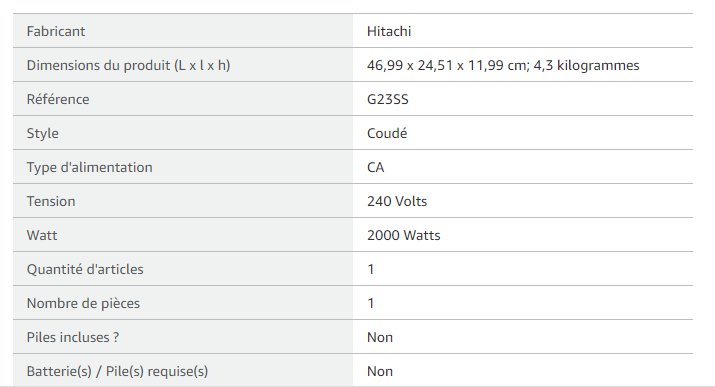Select the G23SS reference value
The width and height of the screenshot is (715, 387).
pyautogui.click(x=388, y=99)
